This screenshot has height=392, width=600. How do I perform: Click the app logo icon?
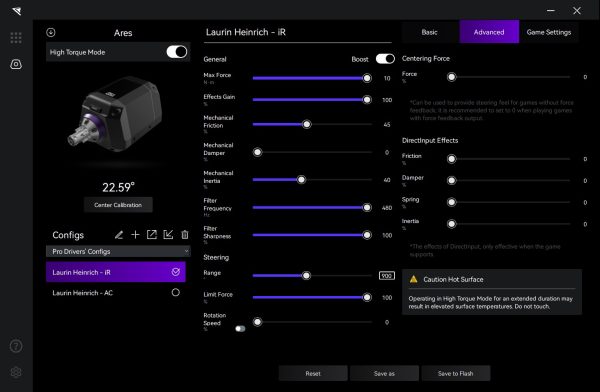(16, 11)
